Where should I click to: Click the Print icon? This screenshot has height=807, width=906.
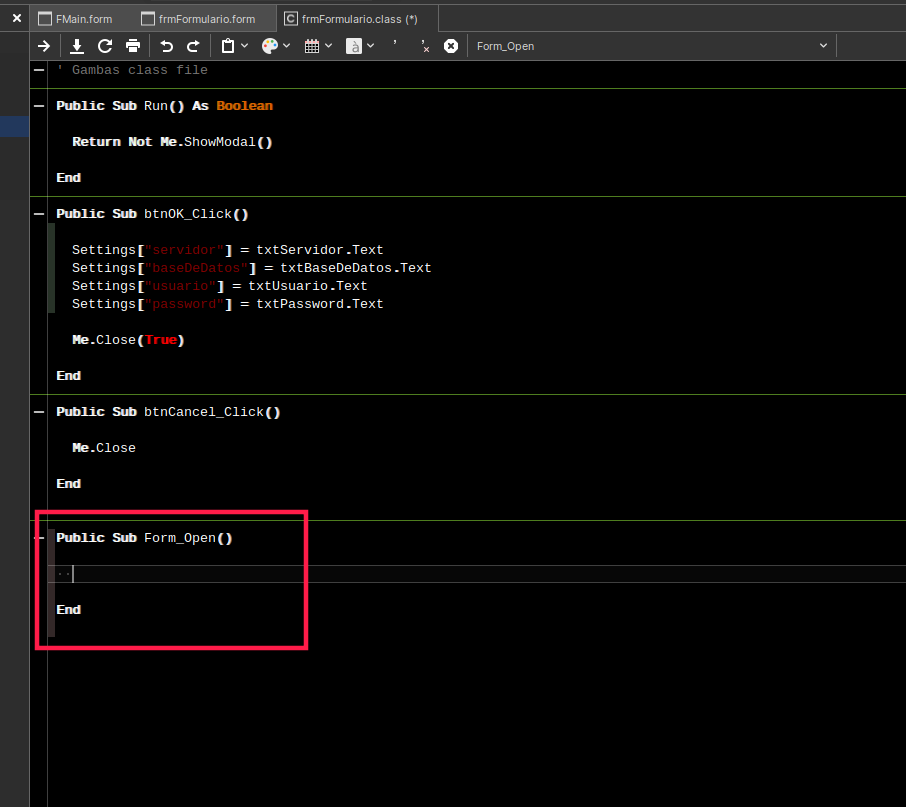click(133, 46)
